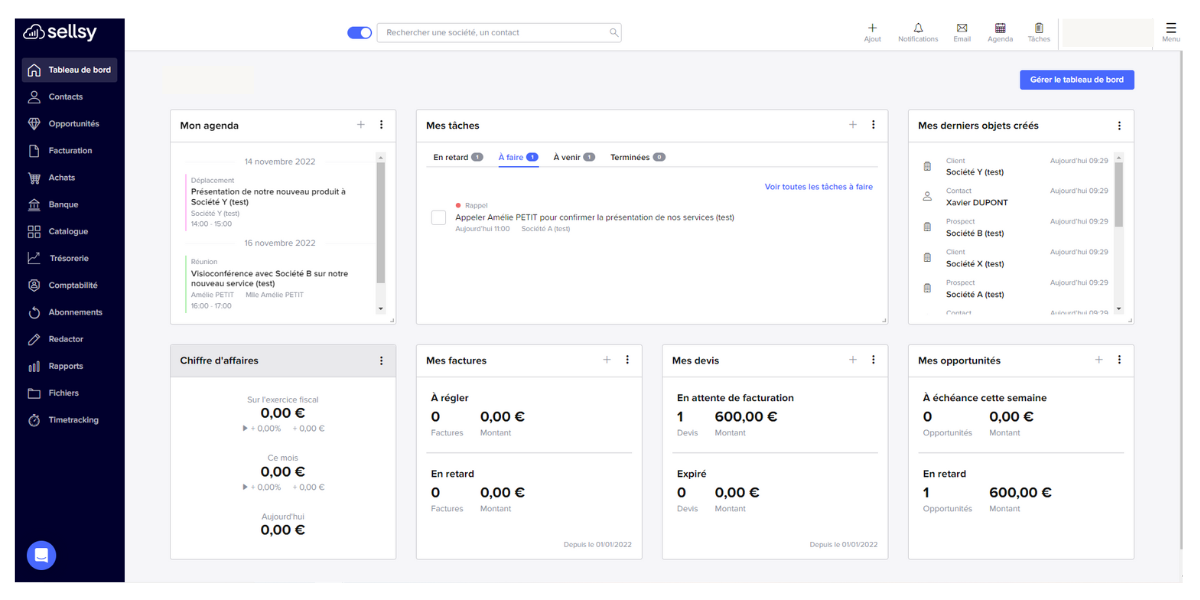The image size is (1200, 600).
Task: Open the chat support bubble
Action: [x=41, y=555]
